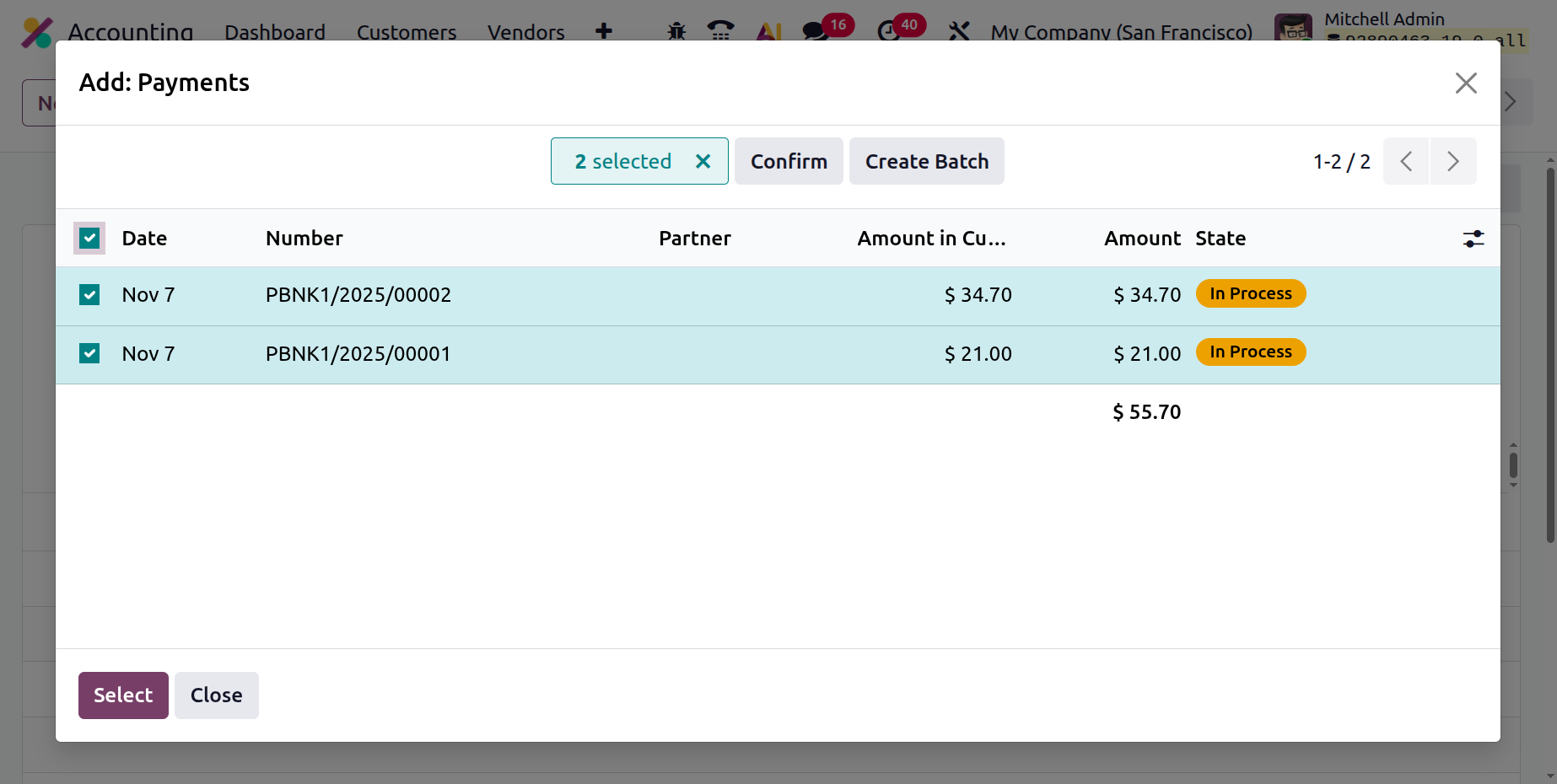1557x784 pixels.
Task: Click the wrench and screwdriver tools icon
Action: tap(959, 31)
